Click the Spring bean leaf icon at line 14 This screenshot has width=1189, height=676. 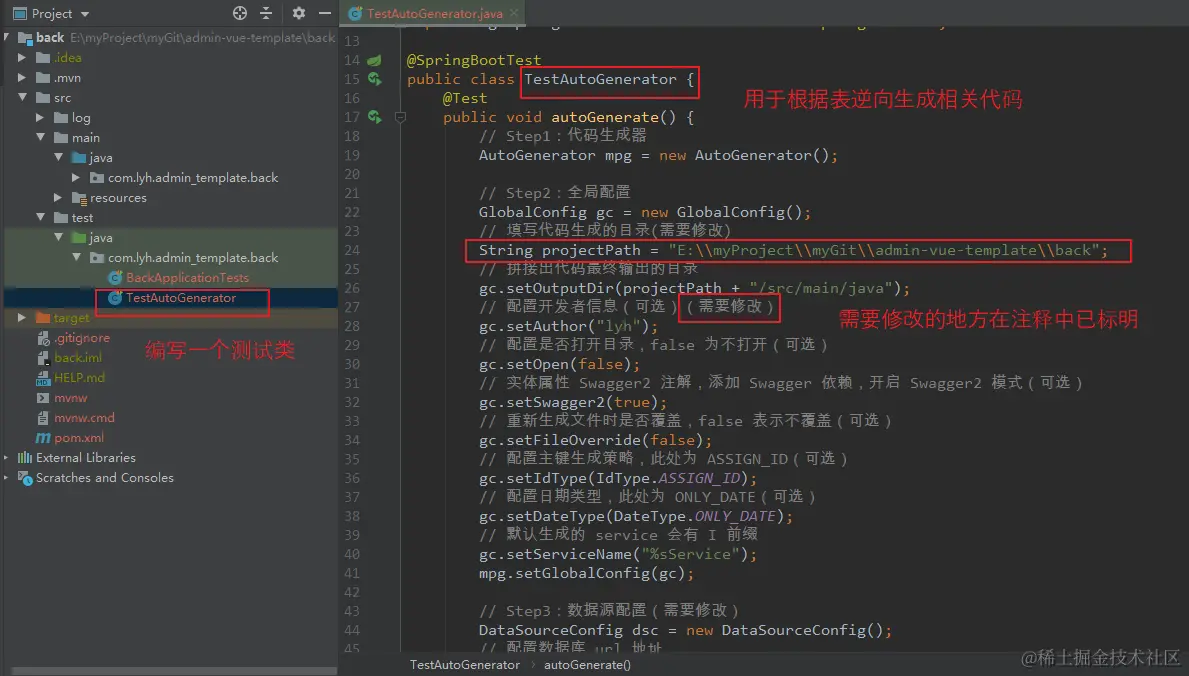(x=375, y=60)
